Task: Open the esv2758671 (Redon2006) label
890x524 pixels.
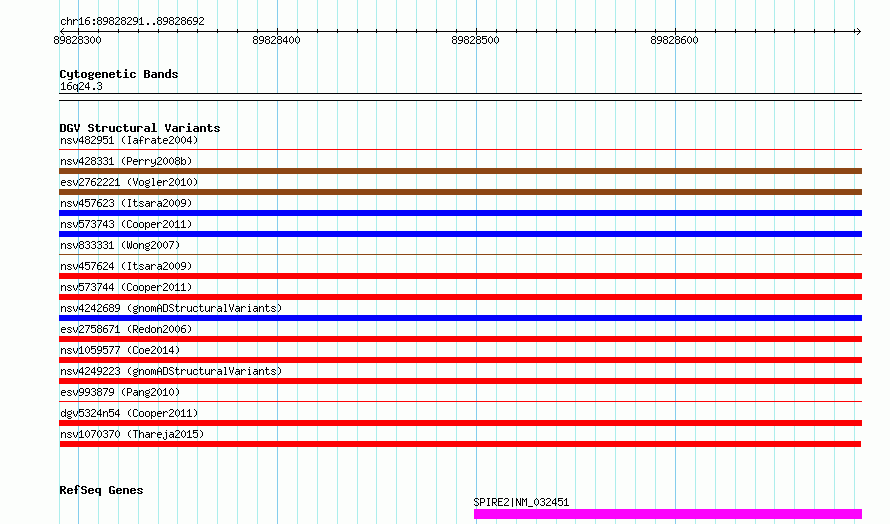Action: point(126,329)
